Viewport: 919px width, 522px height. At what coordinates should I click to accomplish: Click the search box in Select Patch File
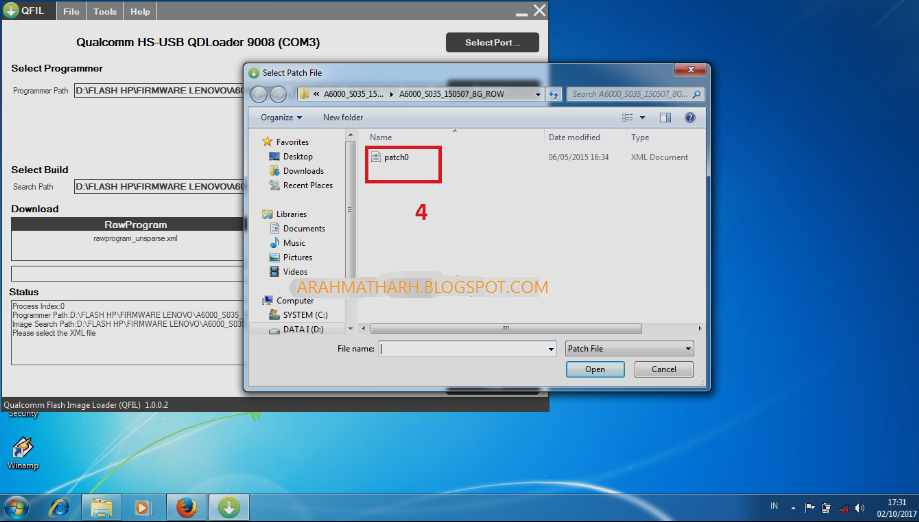(635, 94)
